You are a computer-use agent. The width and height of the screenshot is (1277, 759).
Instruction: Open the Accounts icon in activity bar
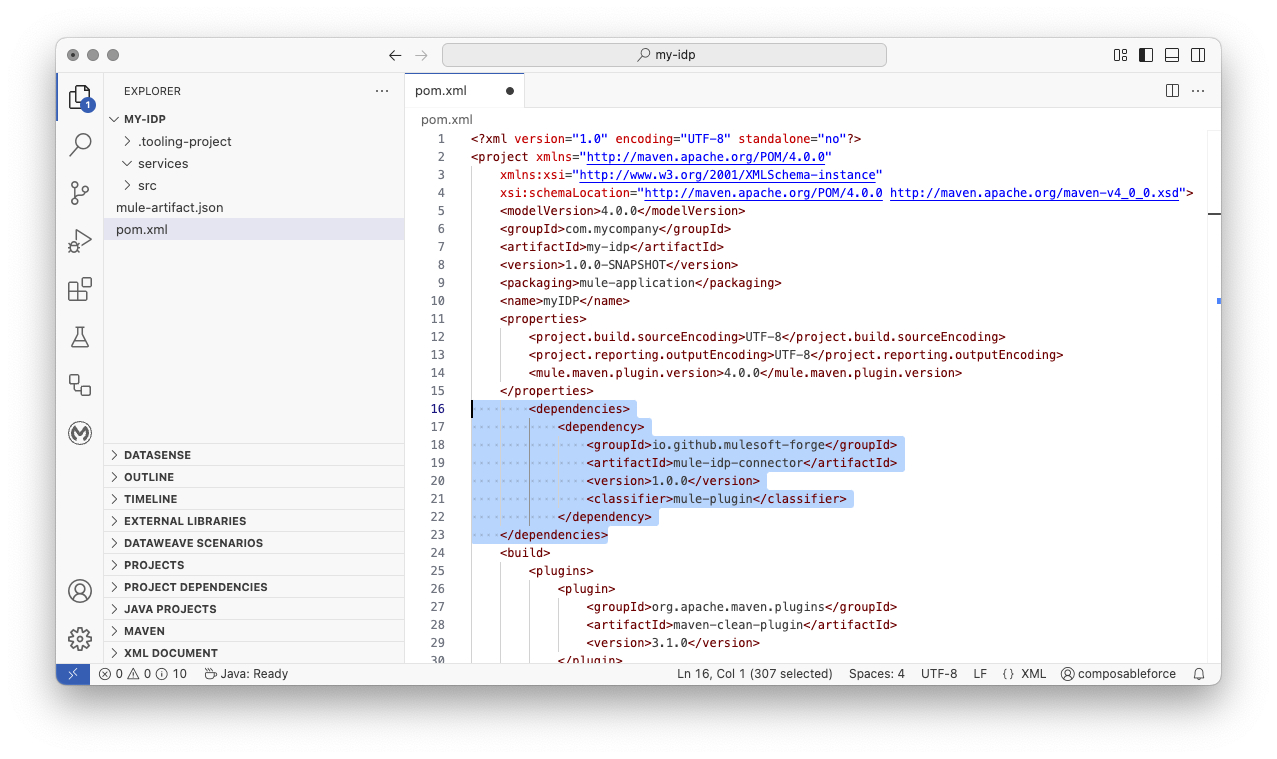point(79,591)
